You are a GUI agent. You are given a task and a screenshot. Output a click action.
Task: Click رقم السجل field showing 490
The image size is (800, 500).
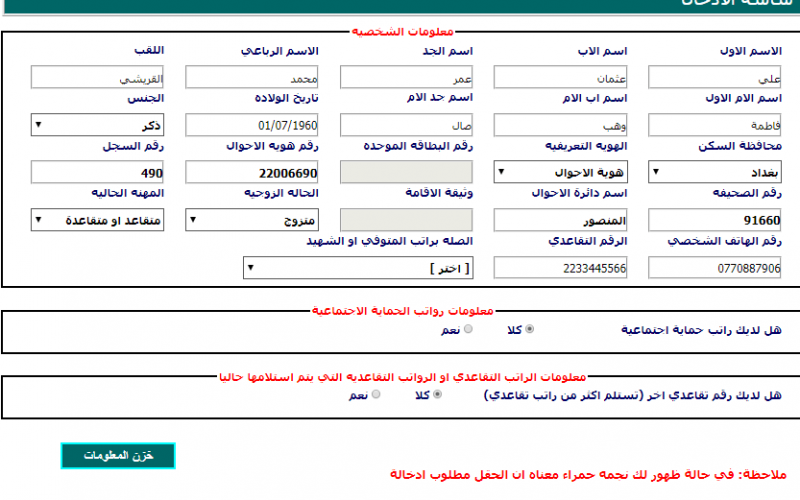[x=97, y=172]
